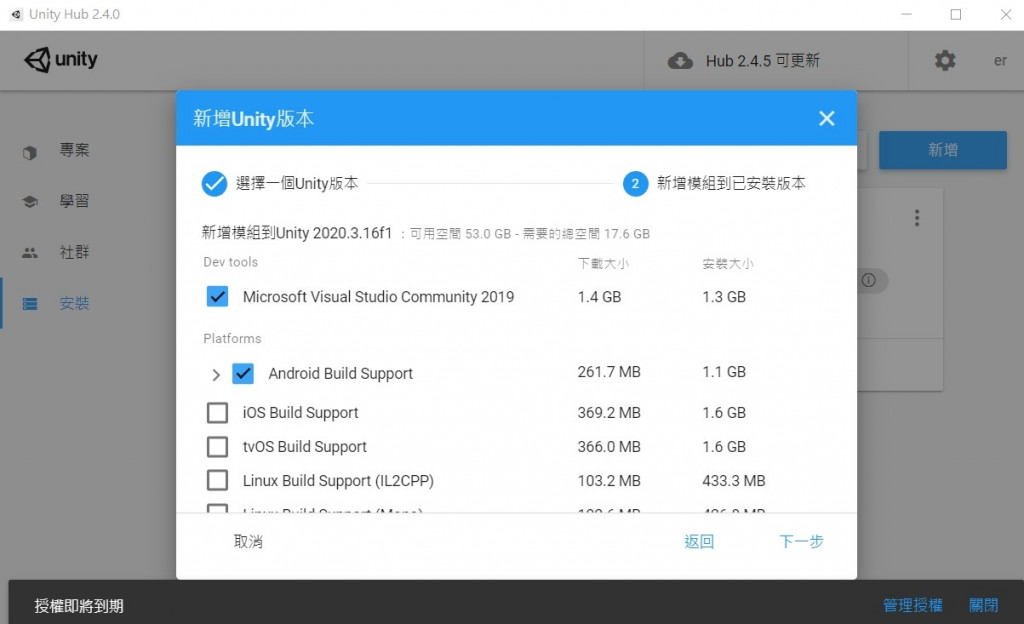The image size is (1024, 624).
Task: Open the 社群 section
Action: pos(74,252)
